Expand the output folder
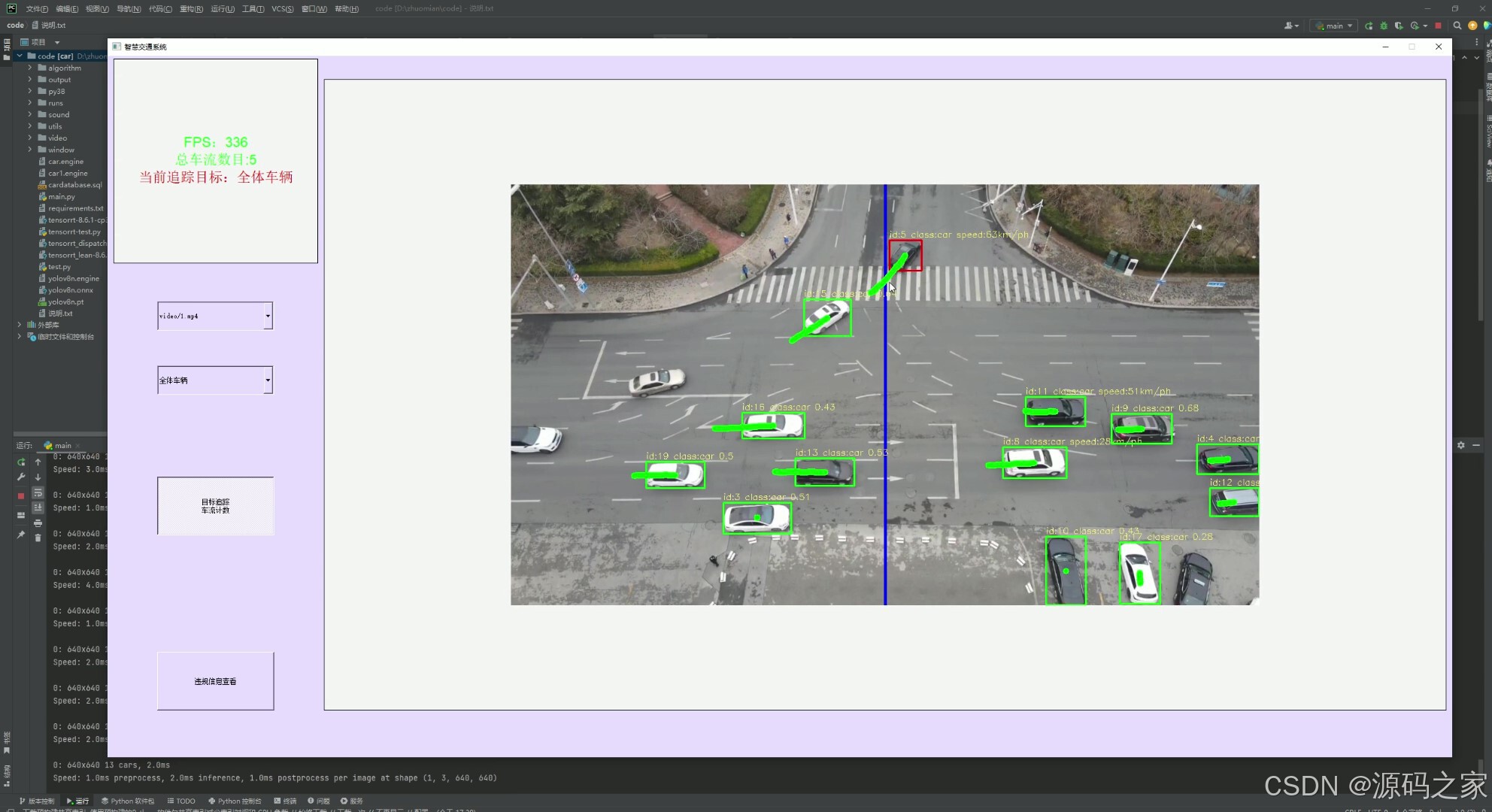Screen dimensions: 1492x812 30,80
